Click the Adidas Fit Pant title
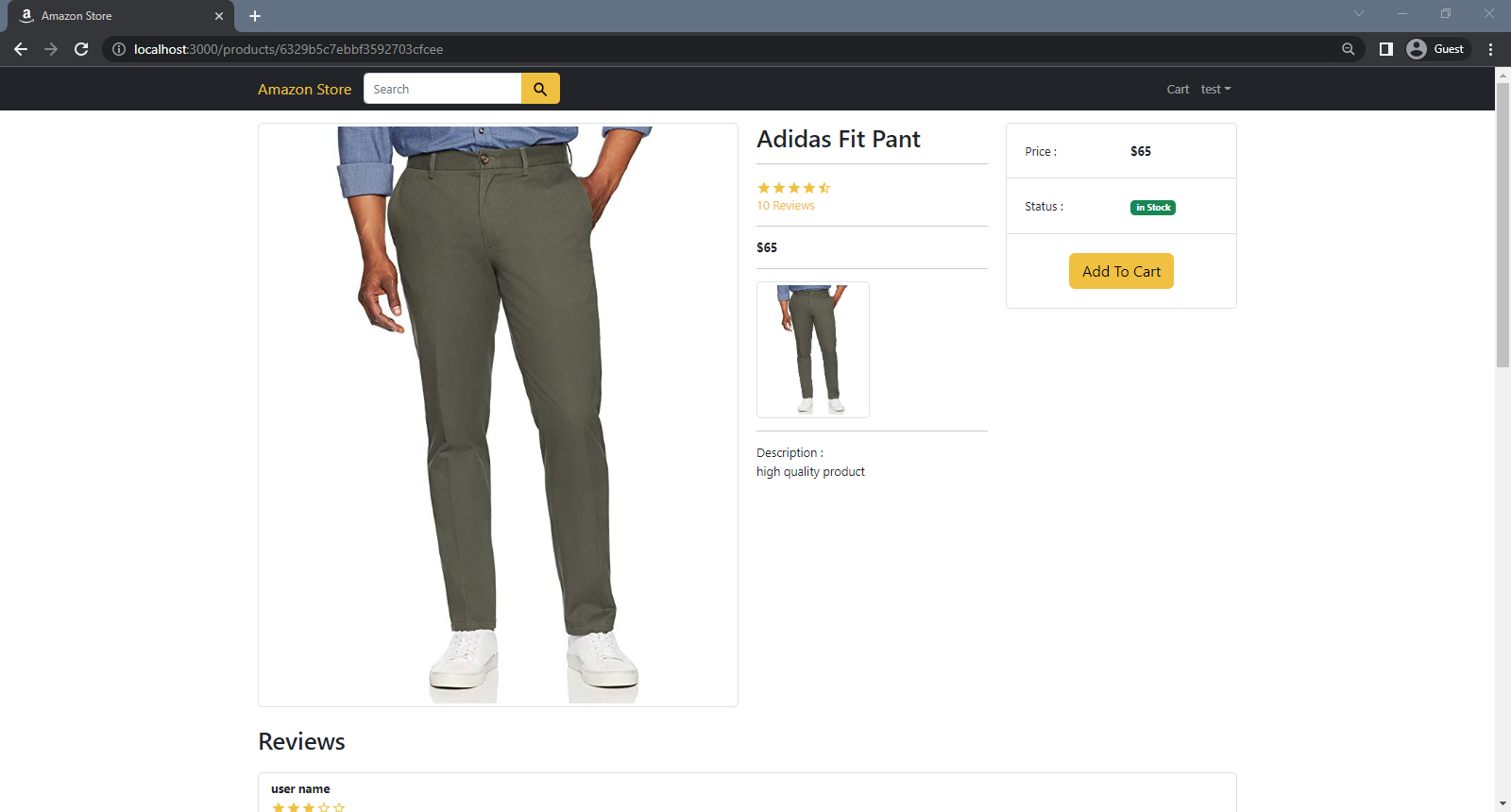The image size is (1511, 812). (x=839, y=139)
